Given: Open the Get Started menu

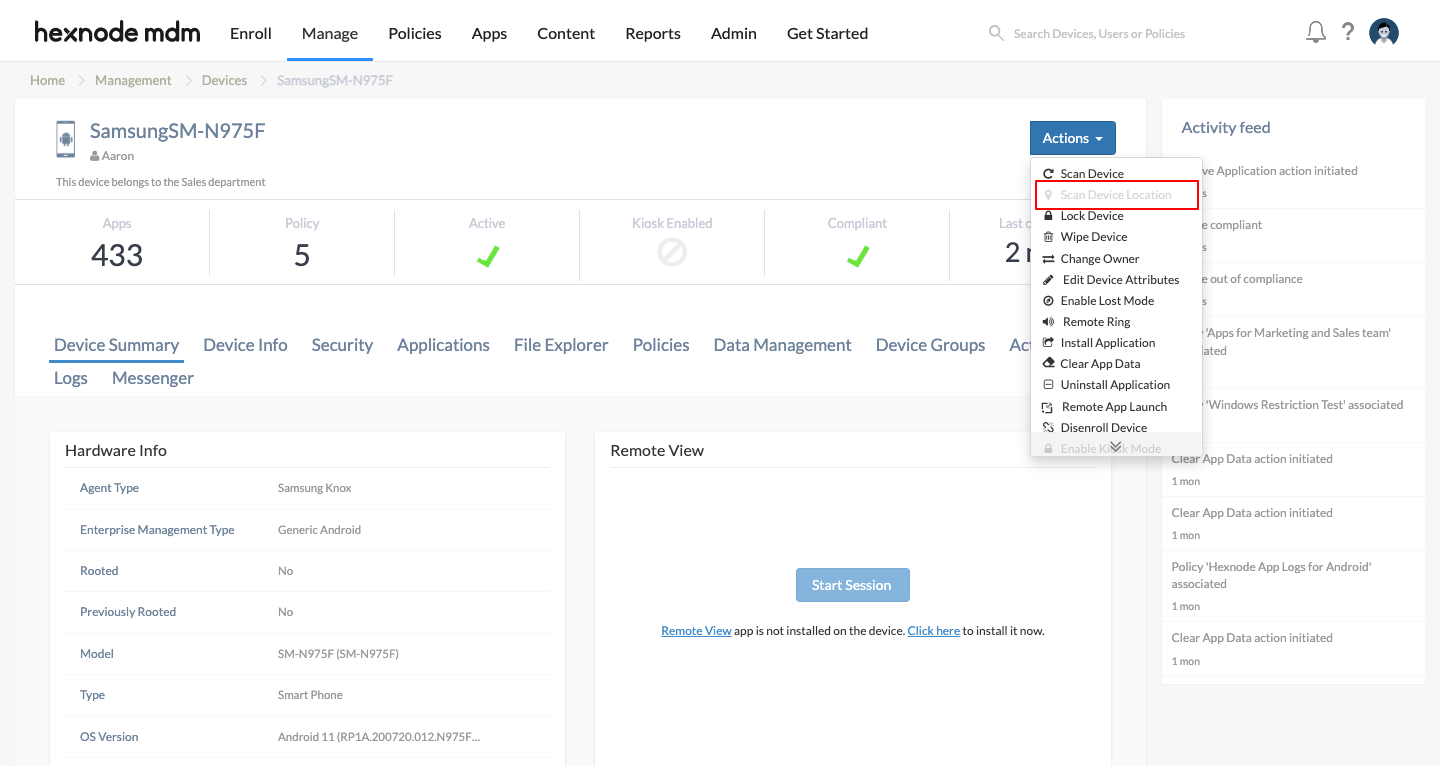Looking at the screenshot, I should click(x=827, y=33).
